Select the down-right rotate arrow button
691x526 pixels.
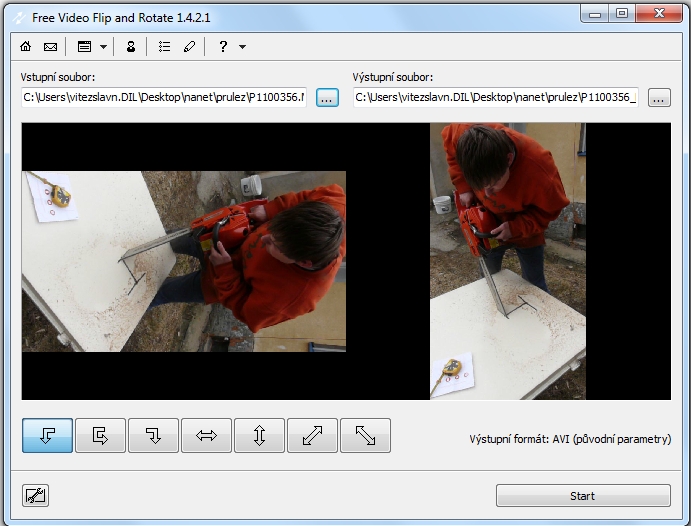153,435
